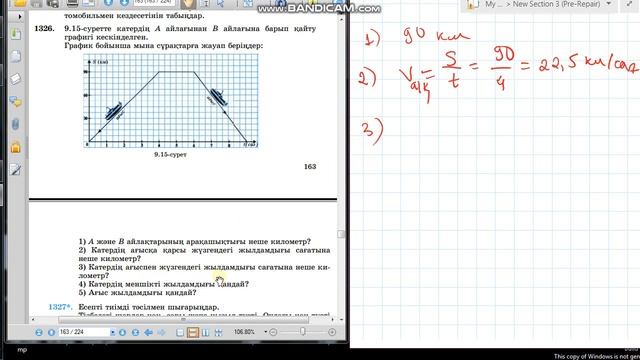Image resolution: width=640 pixels, height=360 pixels.
Task: Click the horizontal scrollbar left arrow
Action: click(x=33, y=320)
